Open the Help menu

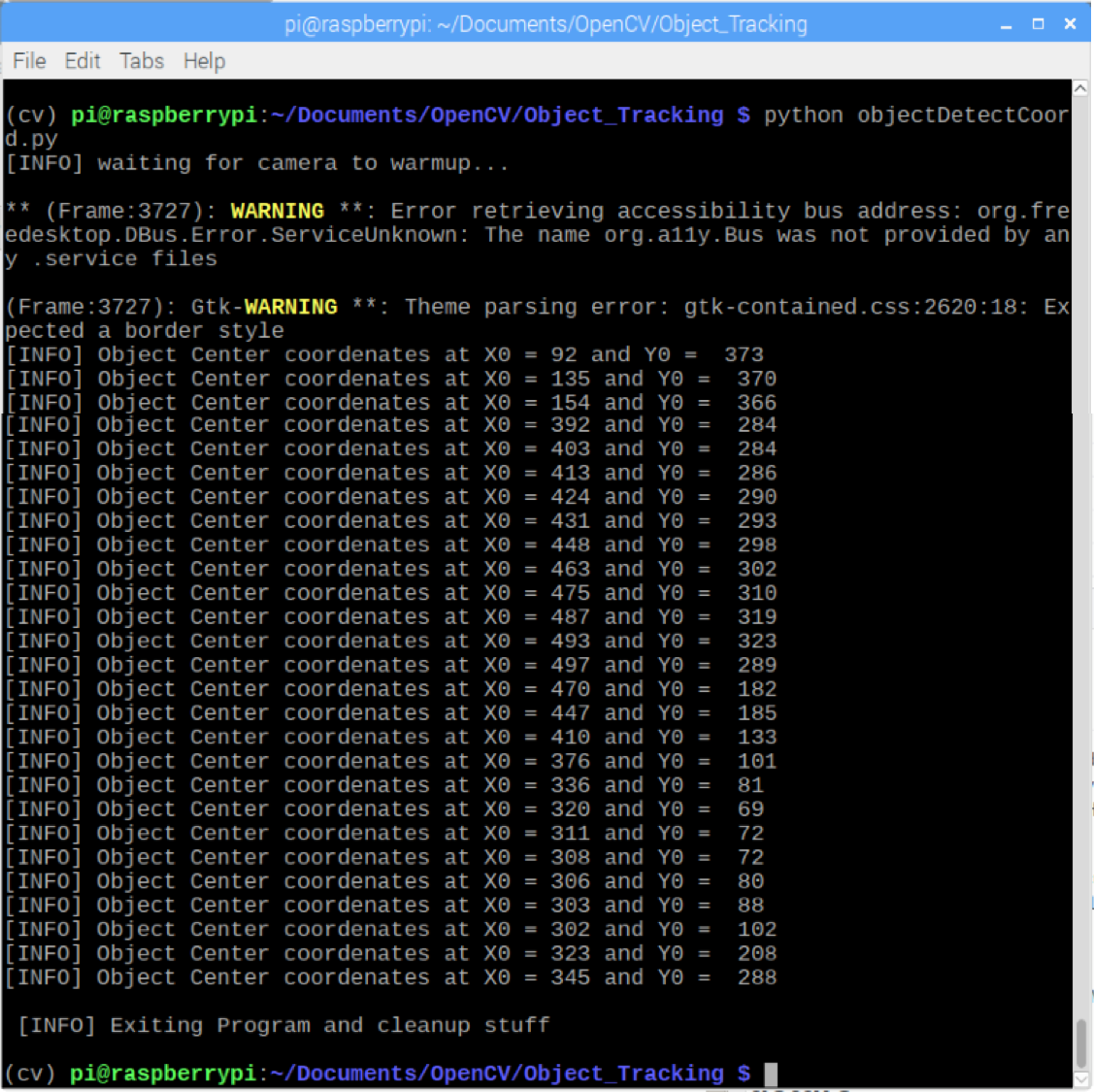click(204, 60)
